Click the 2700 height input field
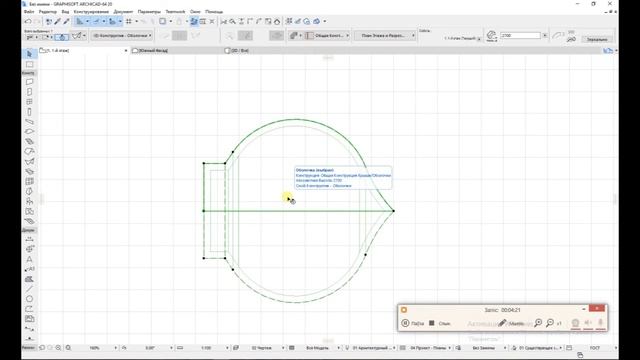This screenshot has width=640, height=360. (520, 36)
